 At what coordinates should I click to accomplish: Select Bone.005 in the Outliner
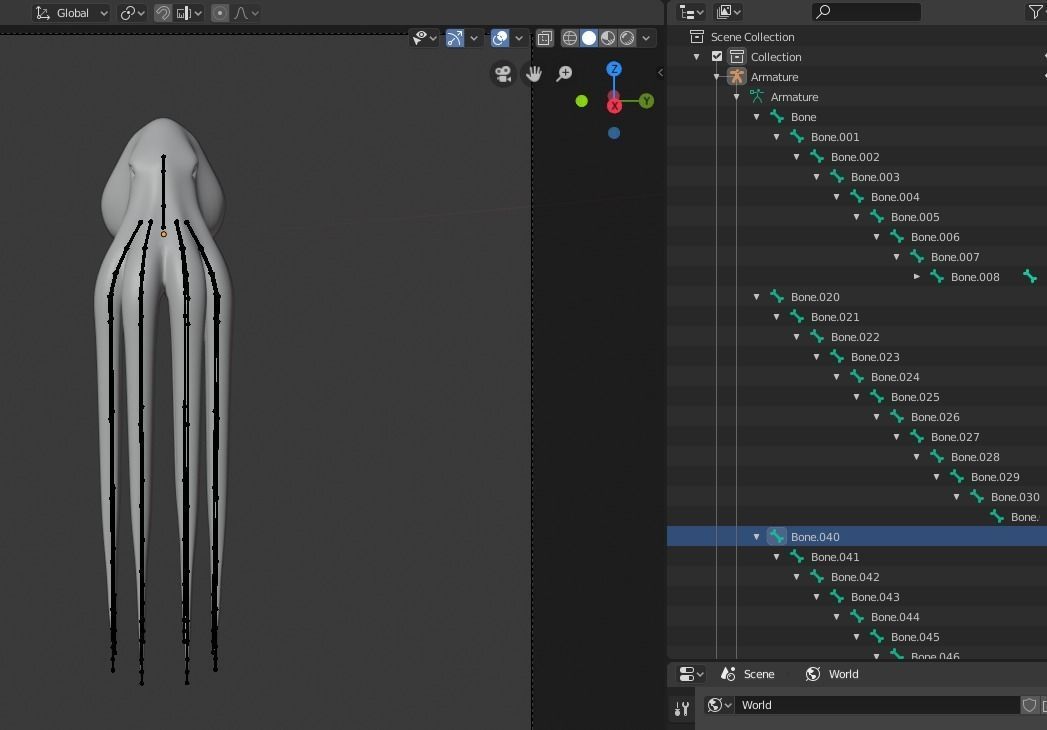click(x=915, y=217)
